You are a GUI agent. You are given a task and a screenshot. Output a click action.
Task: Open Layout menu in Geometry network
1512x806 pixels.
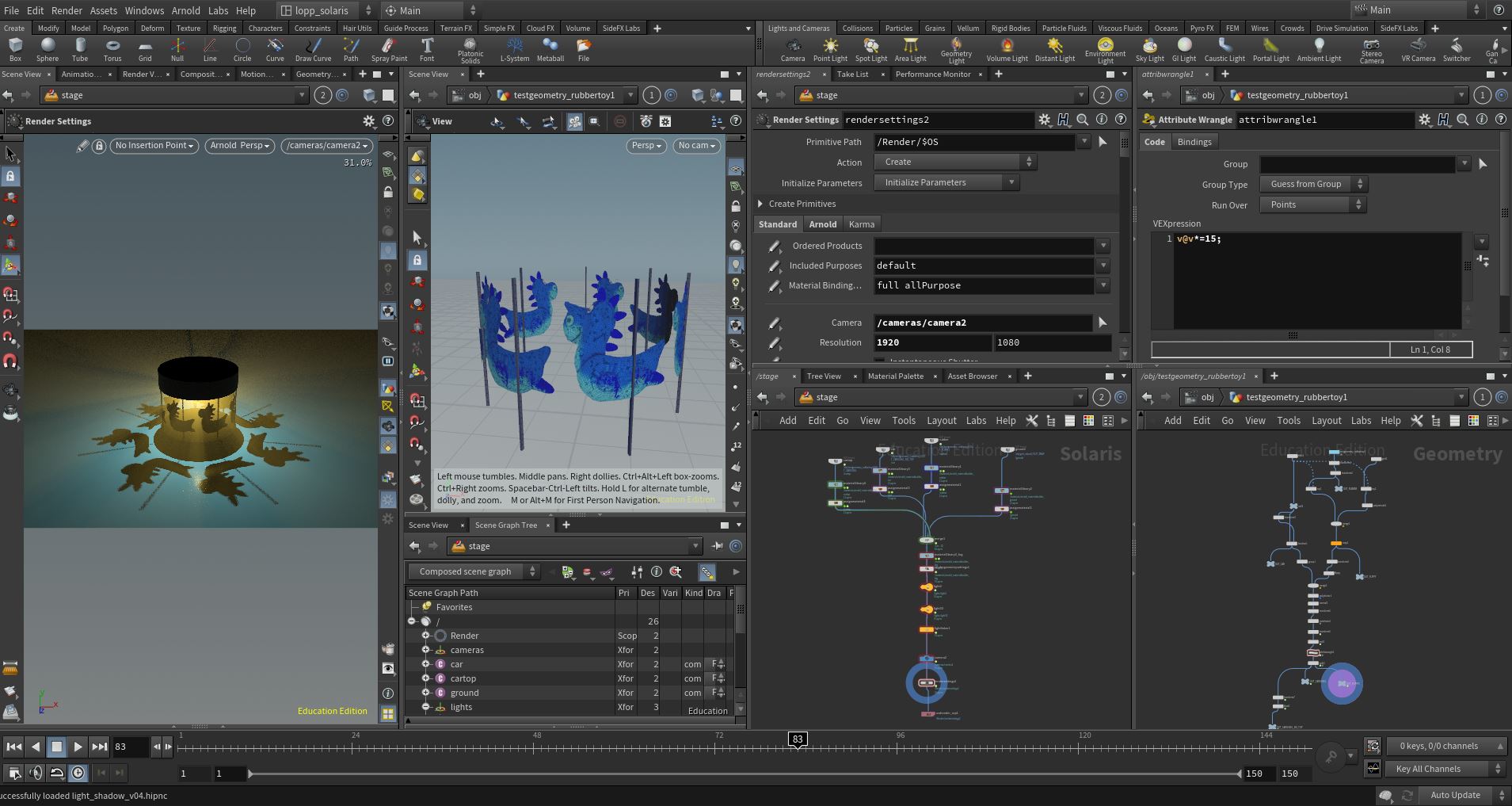pos(1326,421)
